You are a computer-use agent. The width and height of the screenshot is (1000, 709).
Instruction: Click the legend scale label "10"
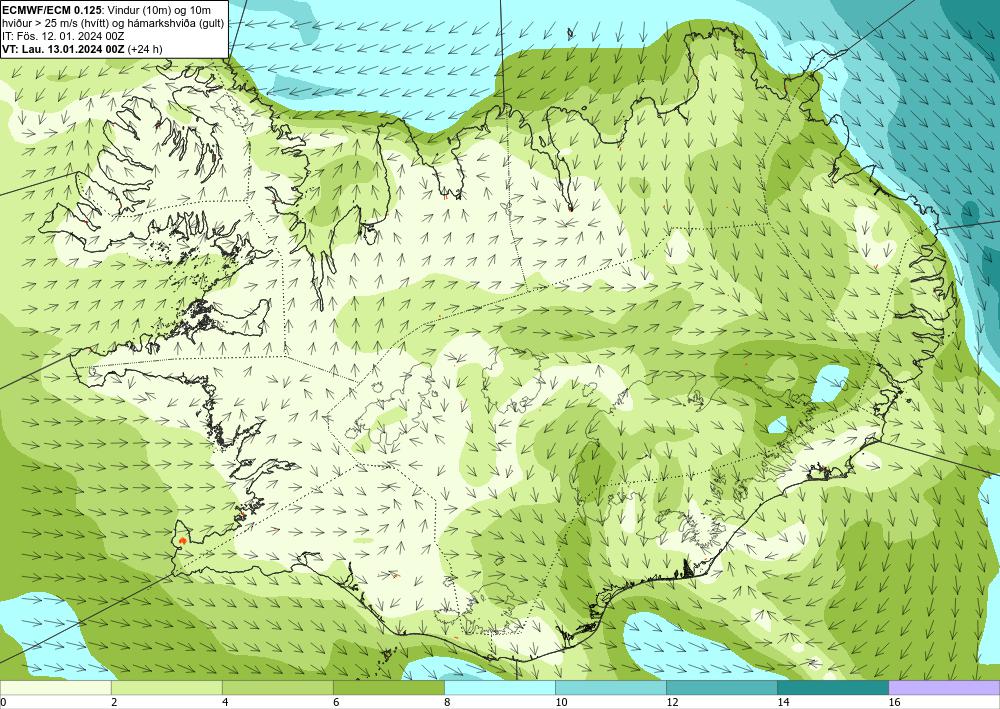(x=561, y=703)
